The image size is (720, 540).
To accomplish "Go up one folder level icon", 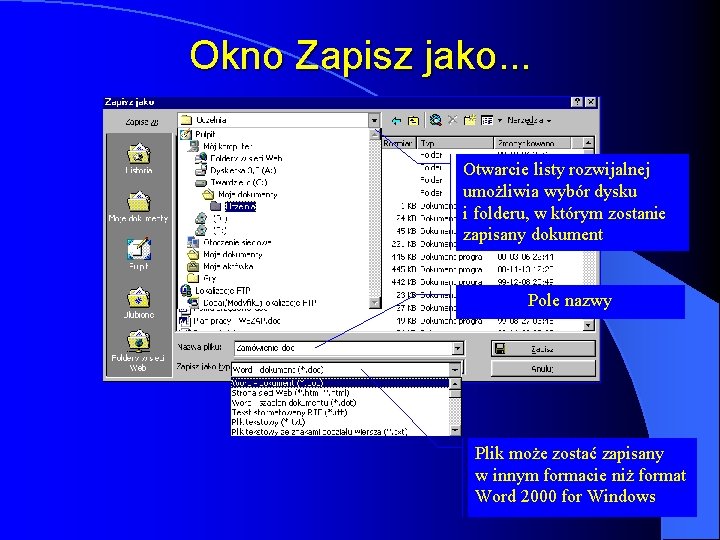I will click(414, 121).
